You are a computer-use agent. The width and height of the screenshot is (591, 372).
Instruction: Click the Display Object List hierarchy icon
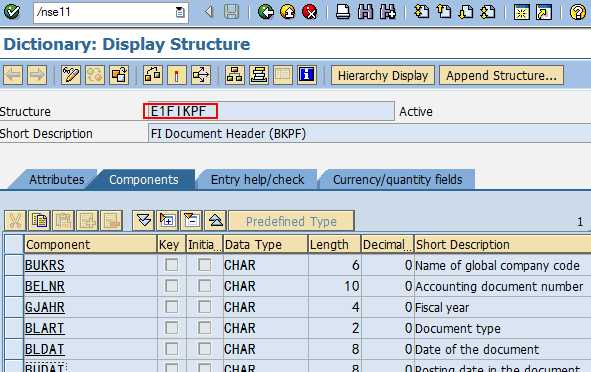234,75
